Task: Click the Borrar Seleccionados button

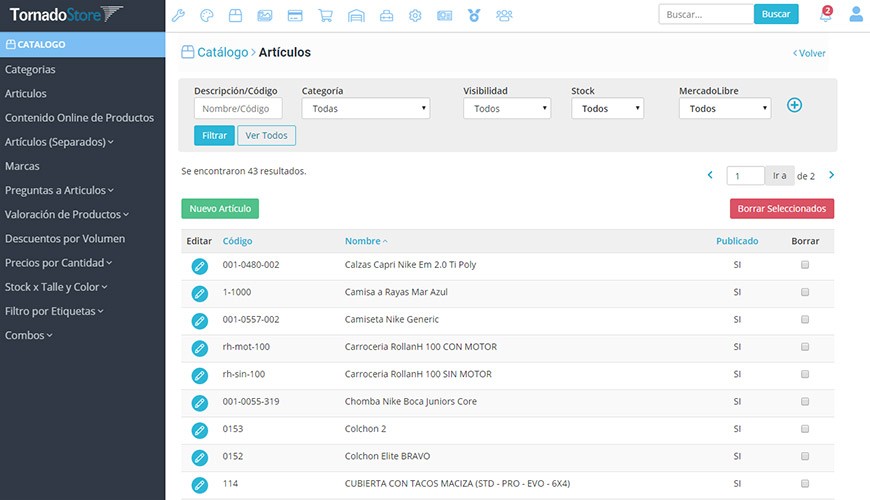Action: [x=782, y=209]
